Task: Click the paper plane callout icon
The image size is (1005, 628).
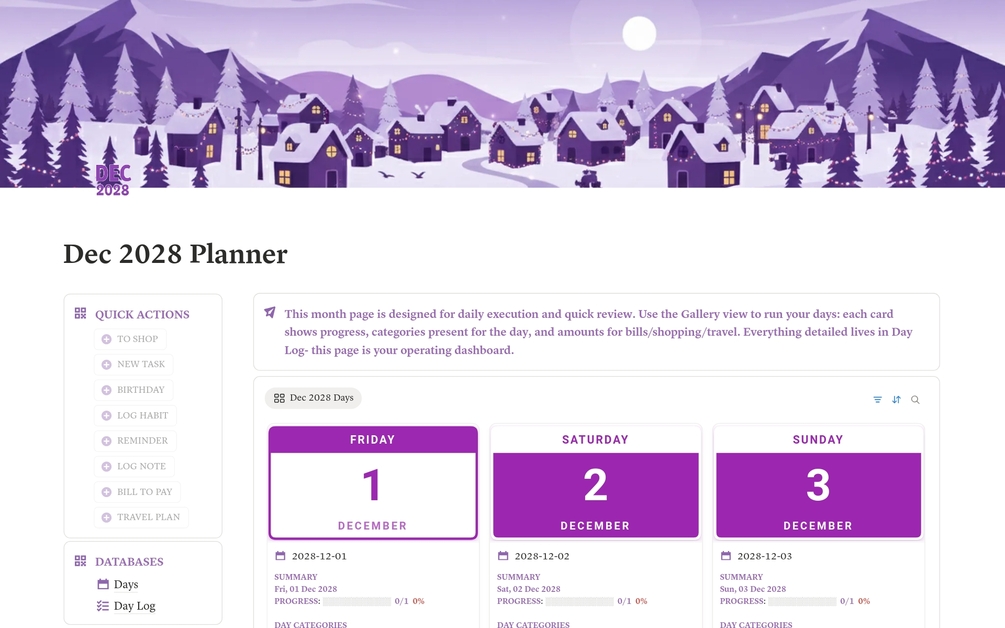Action: [x=270, y=313]
